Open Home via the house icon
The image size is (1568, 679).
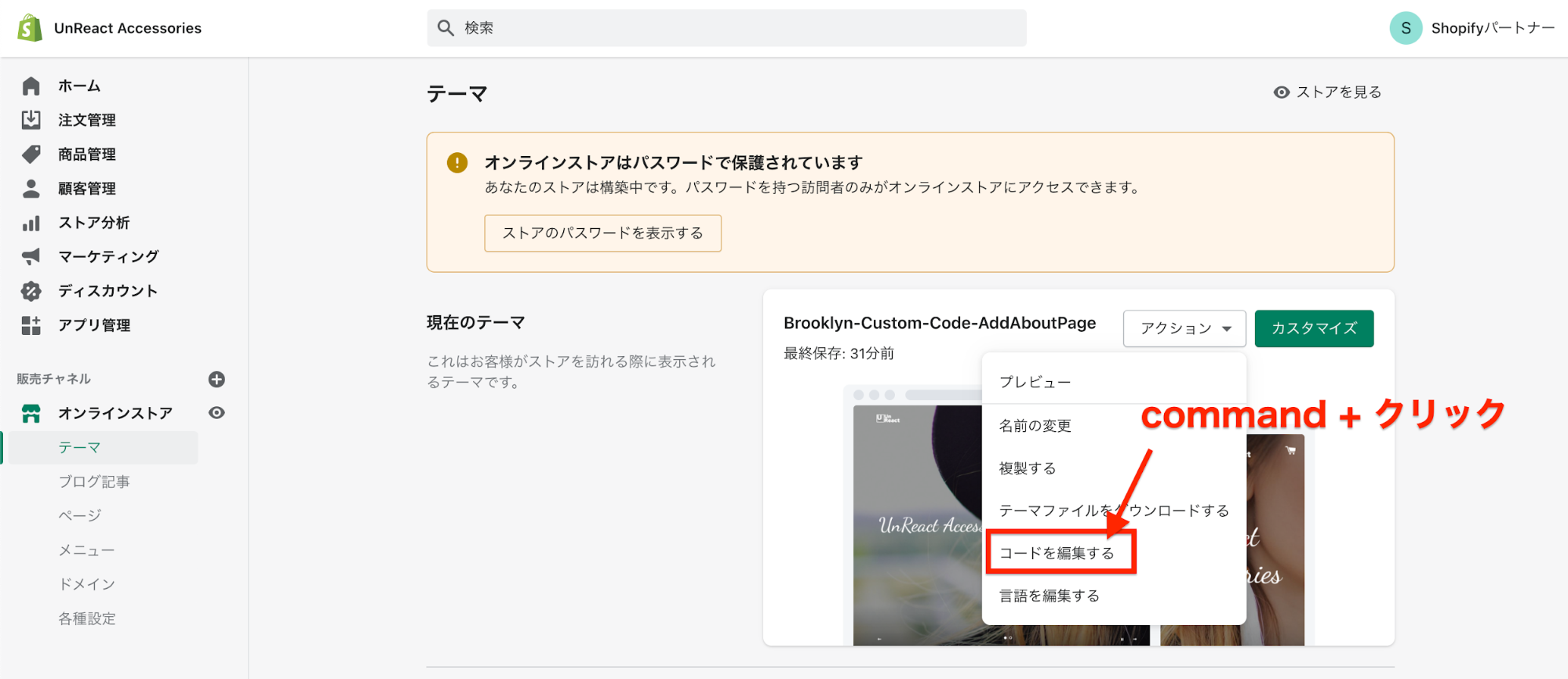click(x=31, y=85)
